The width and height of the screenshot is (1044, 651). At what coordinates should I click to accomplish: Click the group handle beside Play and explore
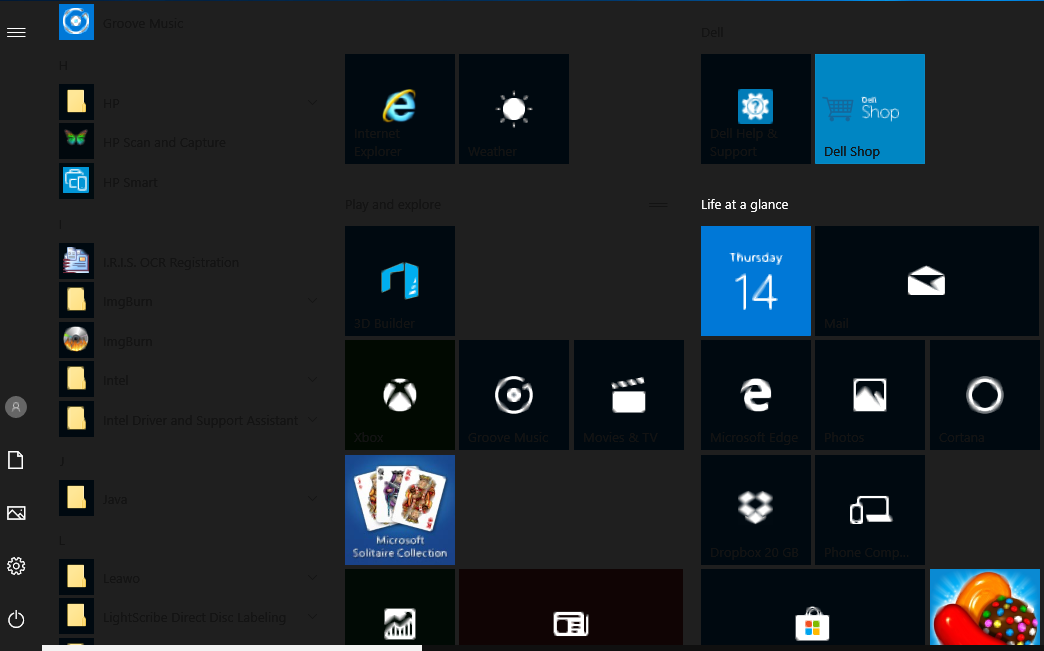(x=658, y=204)
